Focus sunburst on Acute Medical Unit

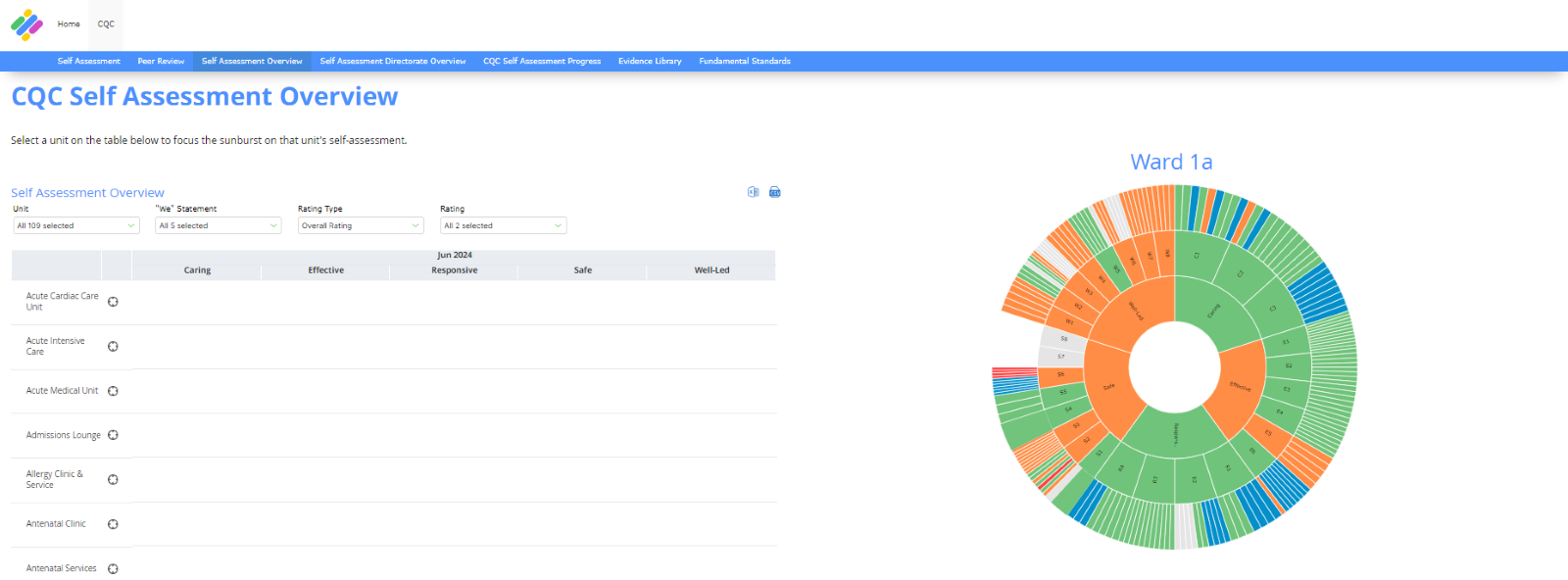pos(113,391)
